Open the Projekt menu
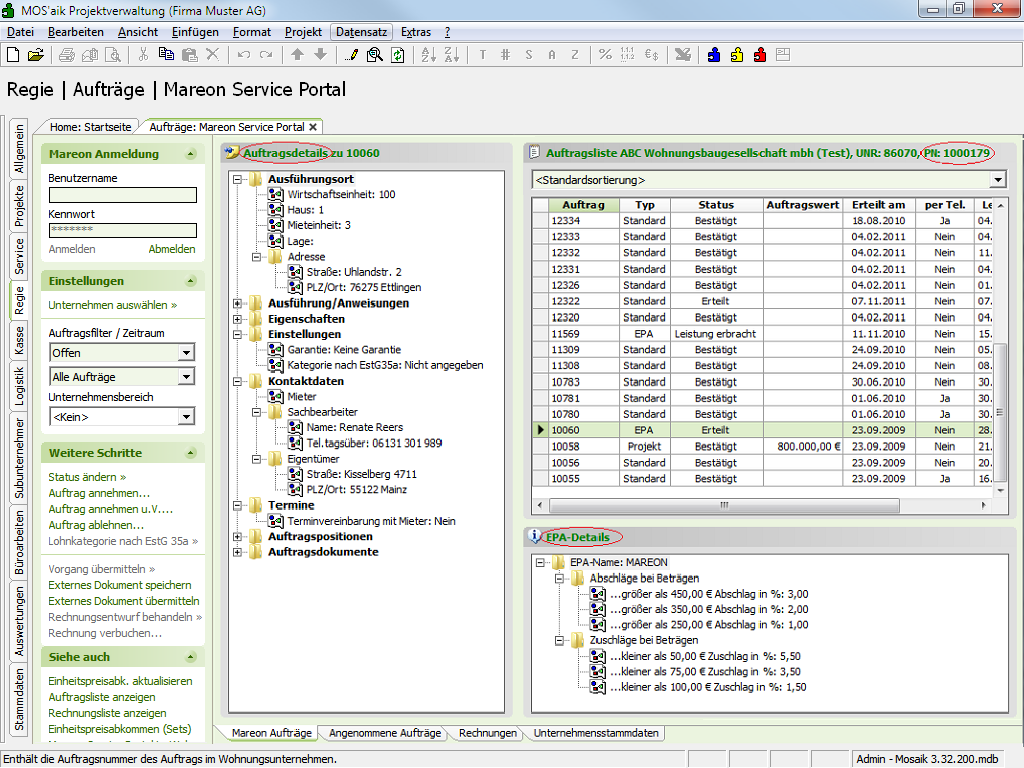 click(303, 32)
